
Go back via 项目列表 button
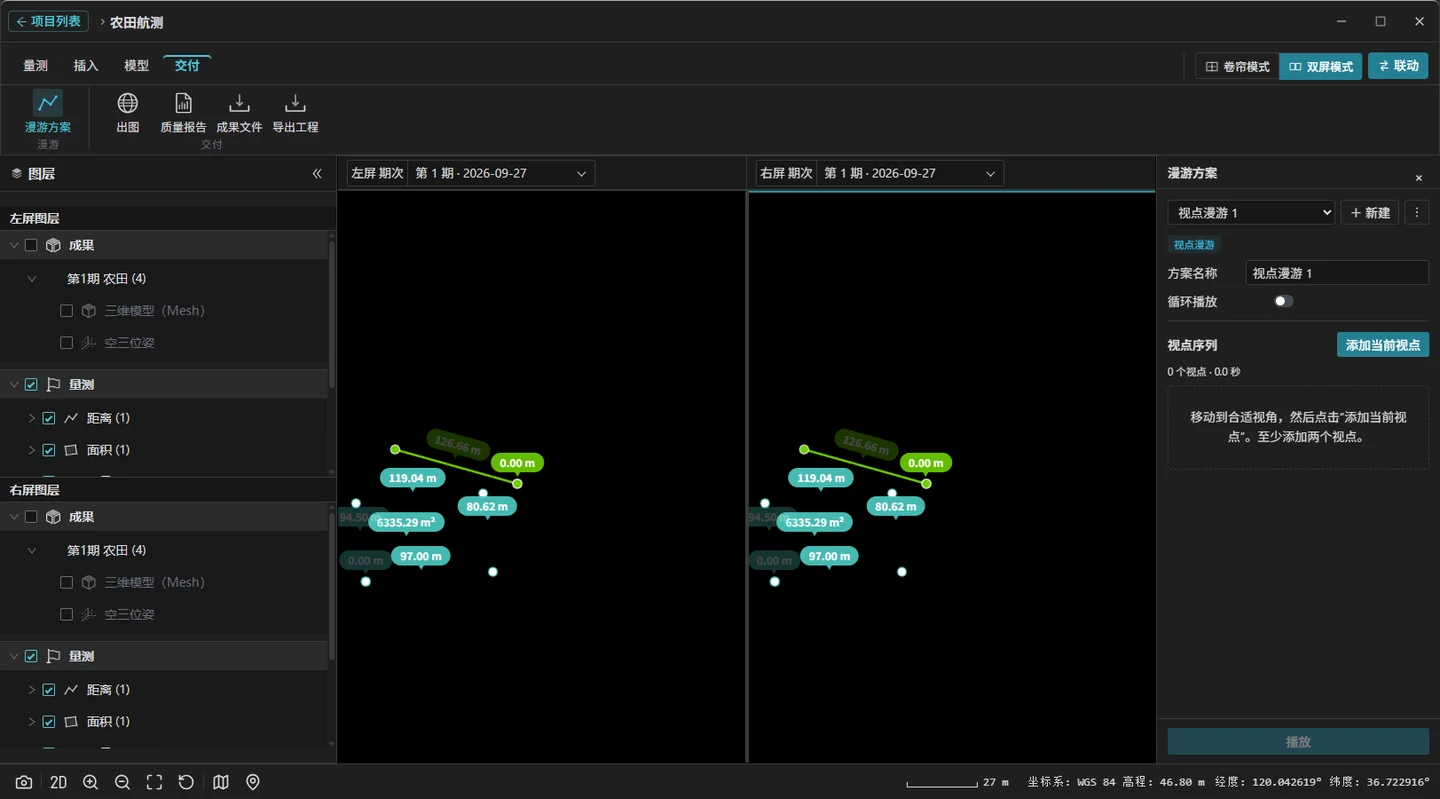[x=49, y=22]
